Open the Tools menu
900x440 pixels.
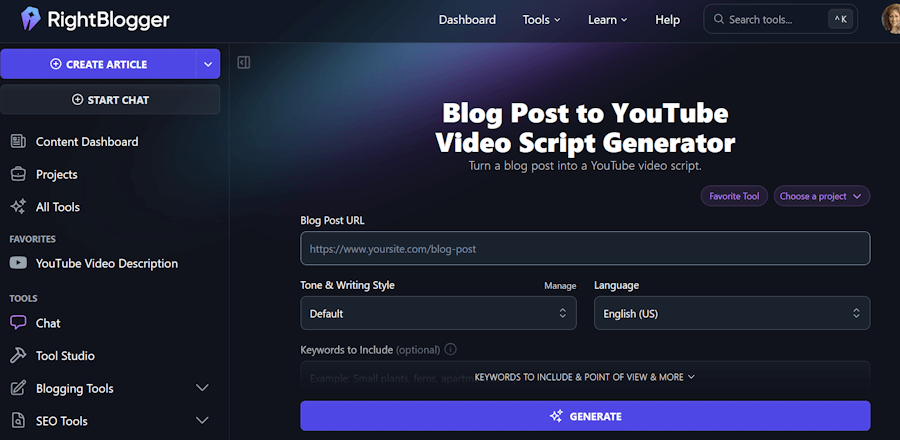pos(541,20)
